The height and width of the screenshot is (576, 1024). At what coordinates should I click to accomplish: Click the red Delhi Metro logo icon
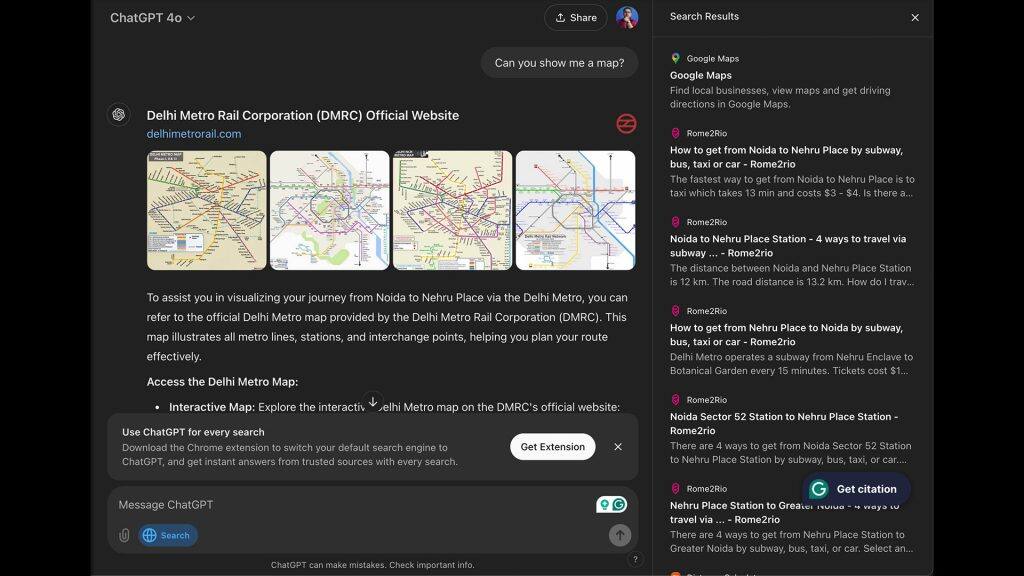pyautogui.click(x=626, y=123)
